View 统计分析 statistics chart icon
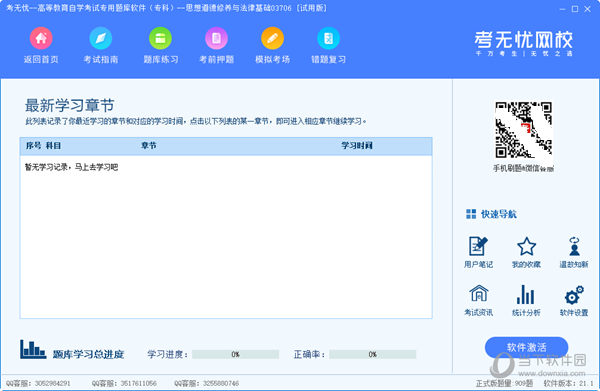 (x=526, y=294)
